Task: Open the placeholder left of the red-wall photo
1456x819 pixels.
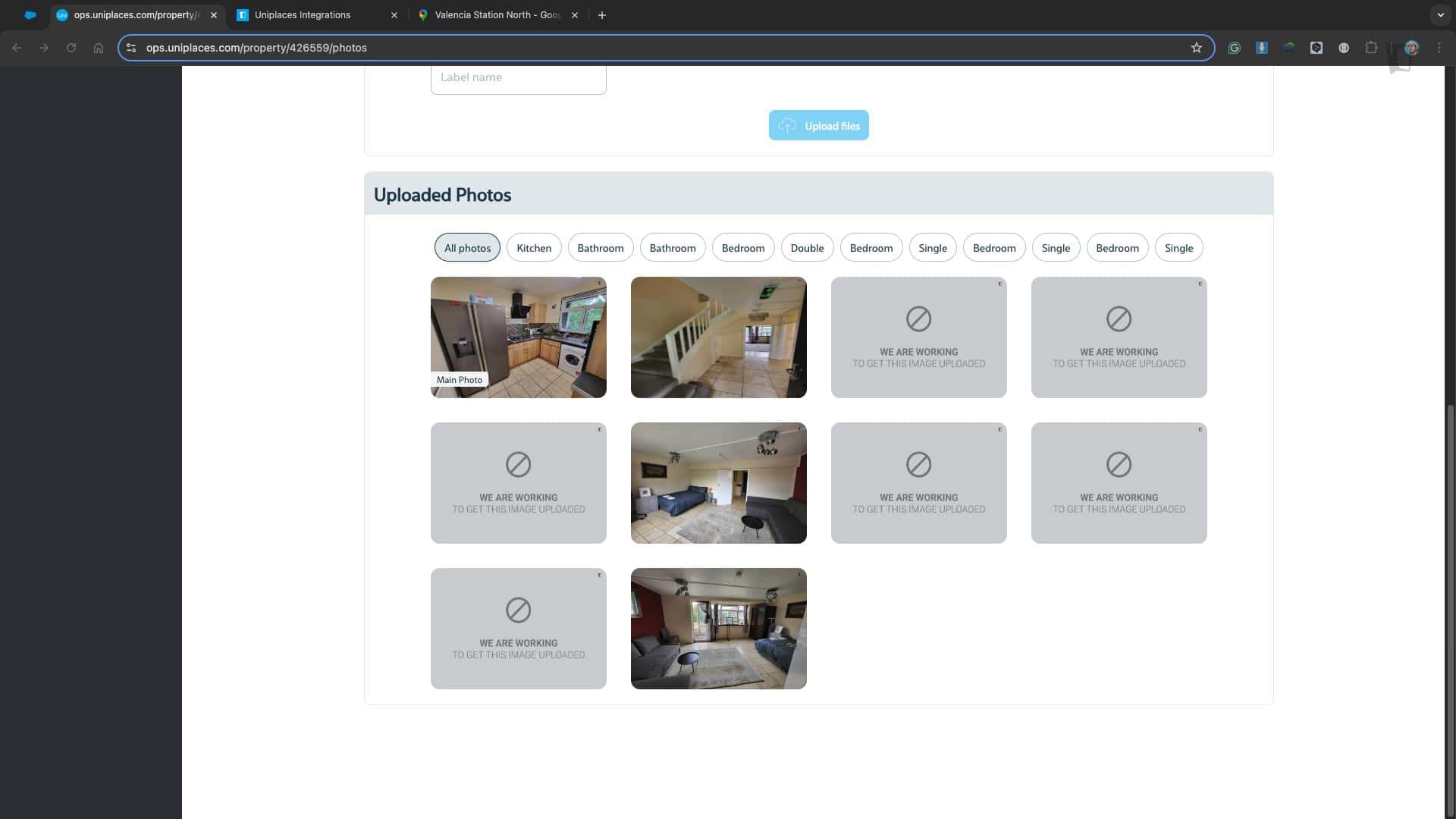Action: (519, 629)
